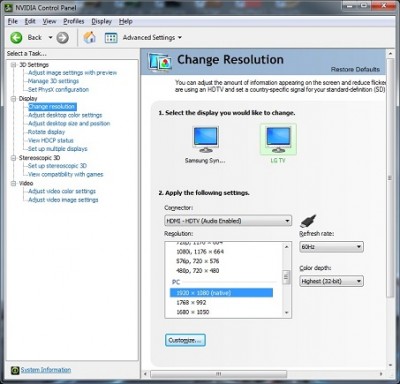The image size is (400, 384).
Task: Open the View menu
Action: pyautogui.click(x=49, y=21)
